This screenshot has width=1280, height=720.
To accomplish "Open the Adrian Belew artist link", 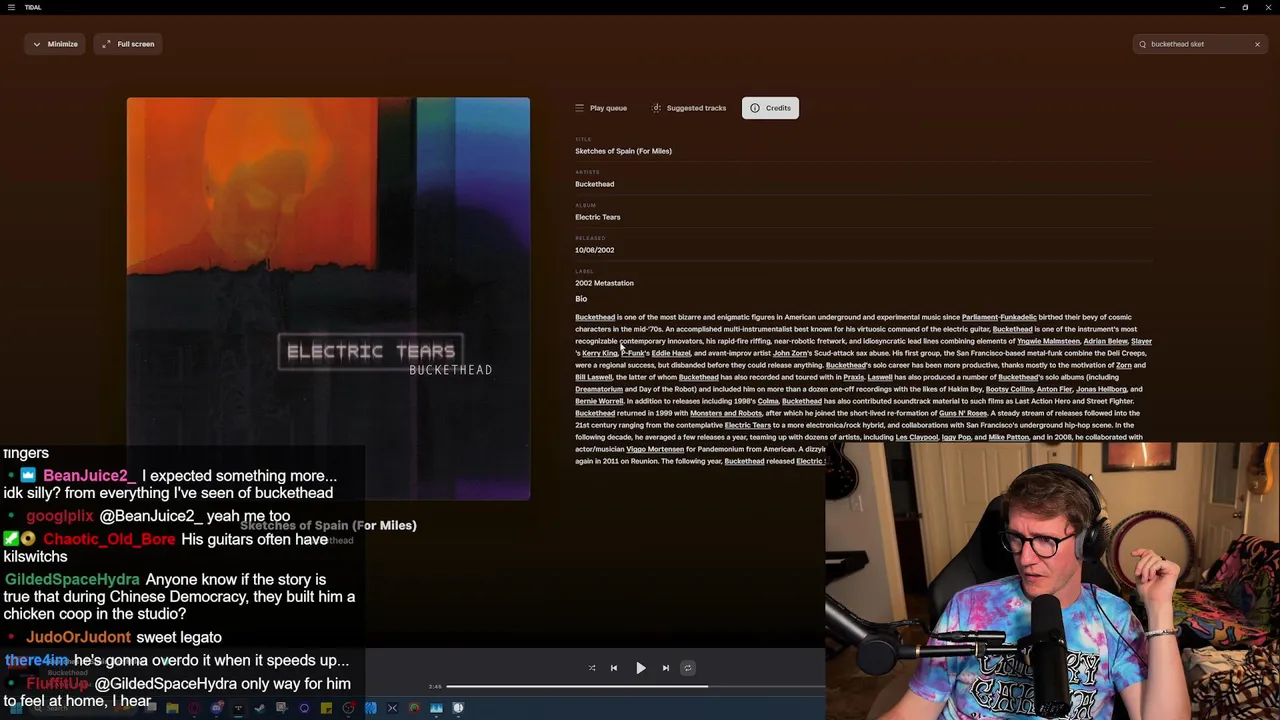I will (x=1105, y=341).
